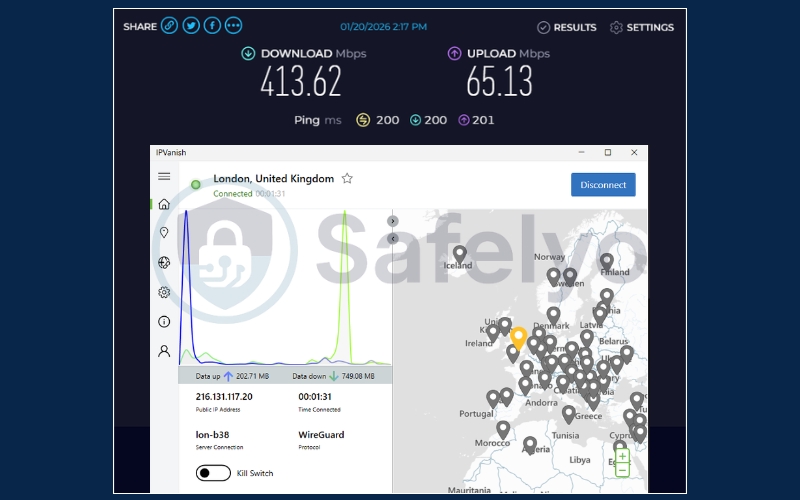Zoom in on the map
This screenshot has height=500, width=800.
point(622,457)
